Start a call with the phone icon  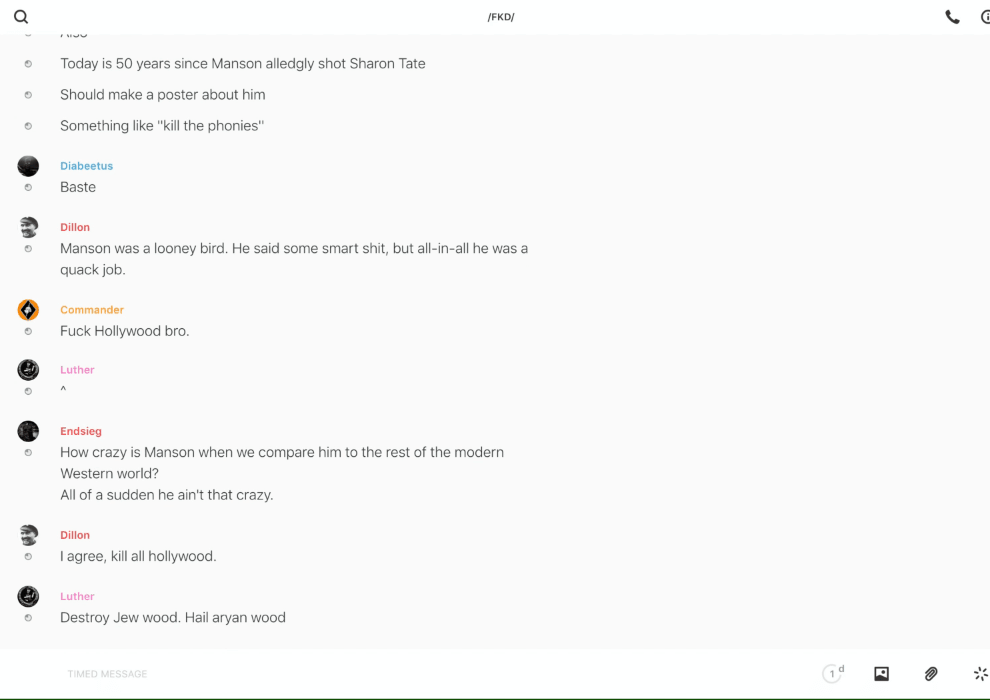[x=952, y=17]
